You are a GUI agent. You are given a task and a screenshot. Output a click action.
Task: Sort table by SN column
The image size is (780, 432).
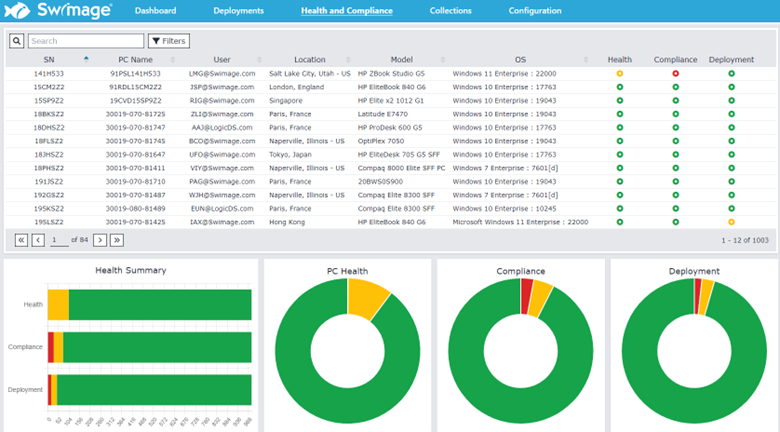click(x=50, y=60)
